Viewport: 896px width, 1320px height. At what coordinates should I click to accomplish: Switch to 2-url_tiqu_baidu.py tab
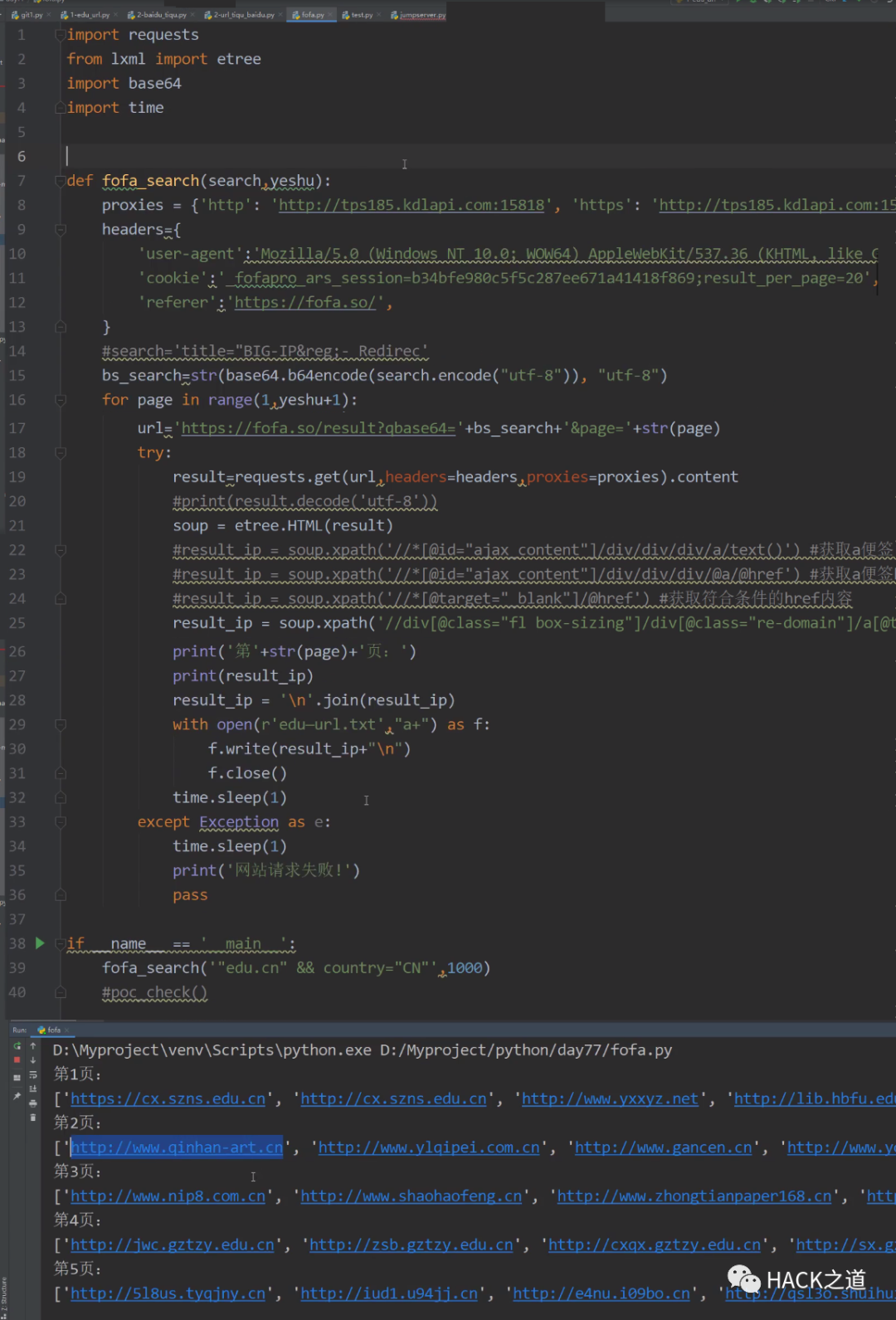241,15
